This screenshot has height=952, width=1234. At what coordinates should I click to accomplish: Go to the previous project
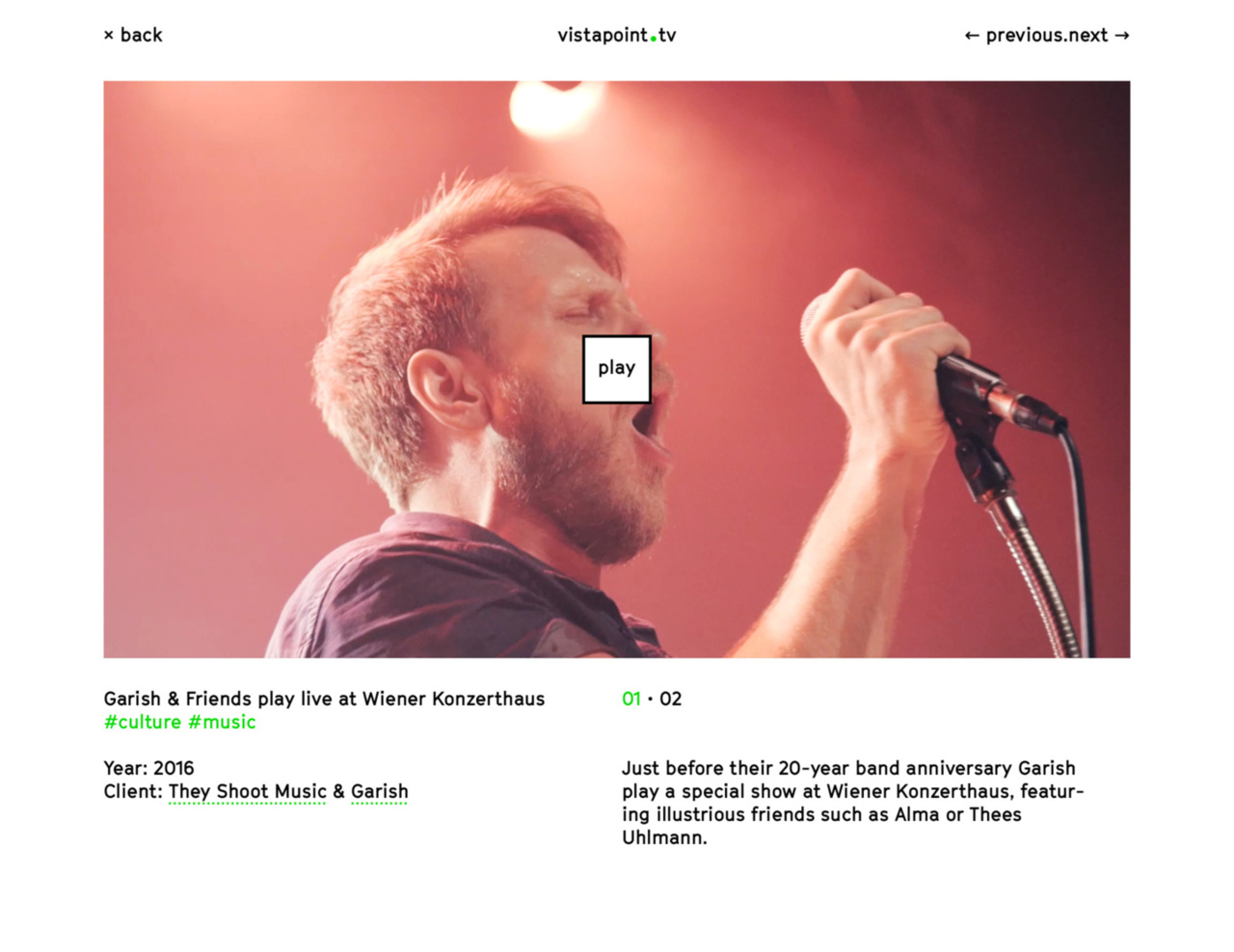[x=1019, y=36]
